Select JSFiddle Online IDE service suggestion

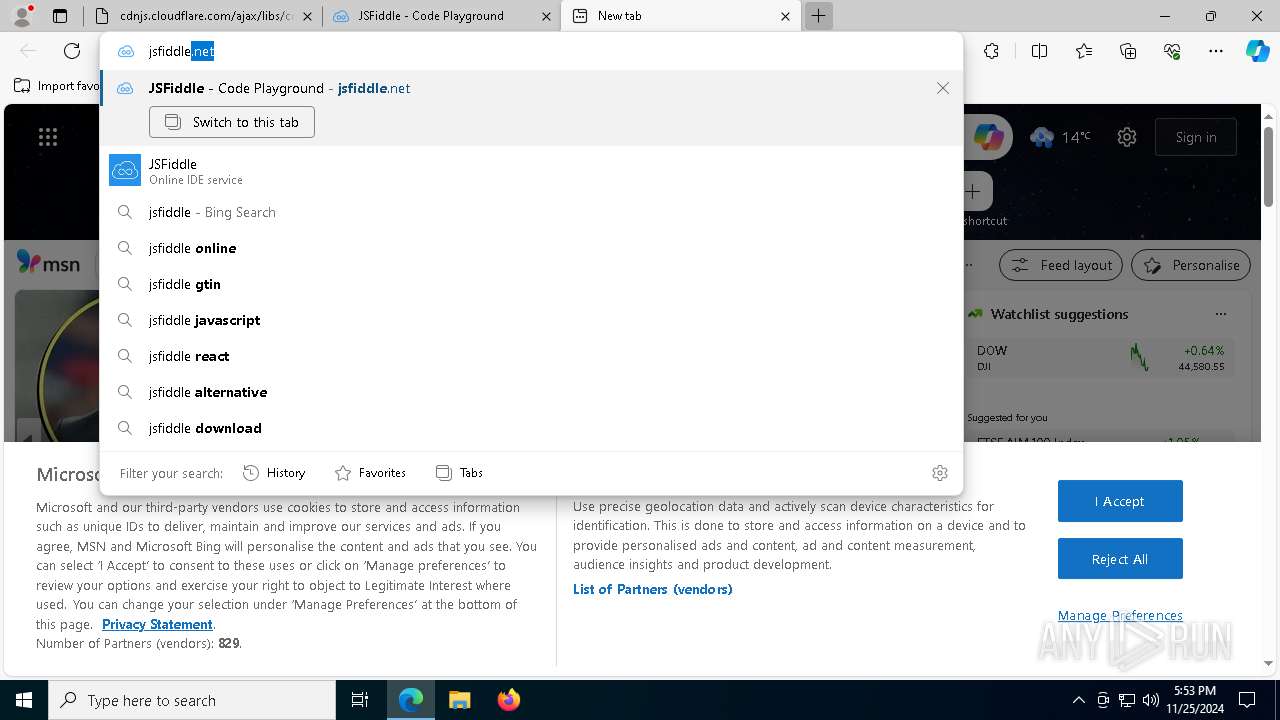pos(531,171)
